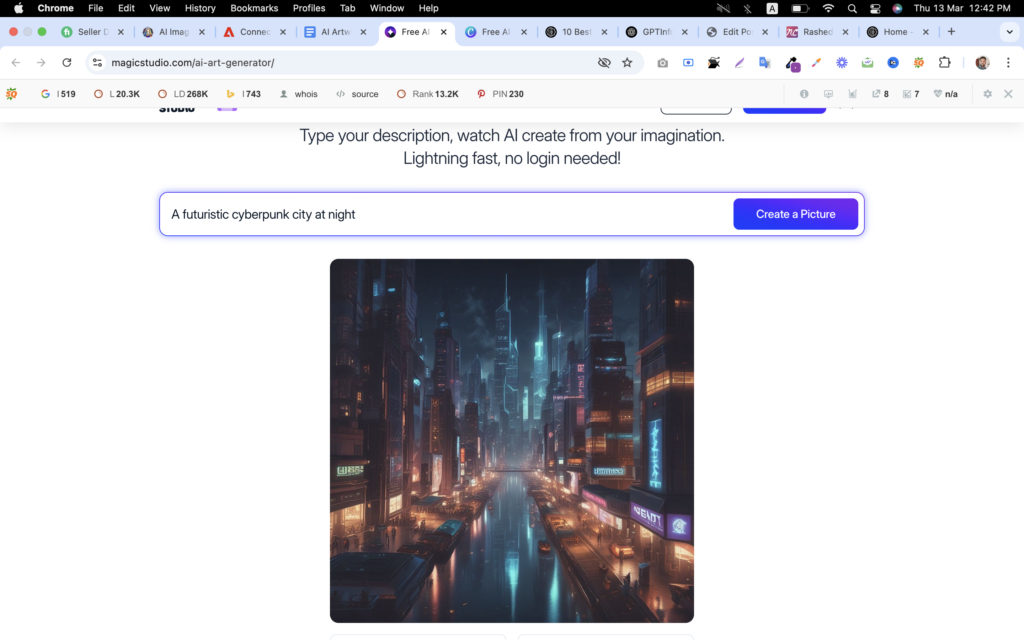
Task: Open the Chrome app menu in the menu bar
Action: (x=56, y=8)
